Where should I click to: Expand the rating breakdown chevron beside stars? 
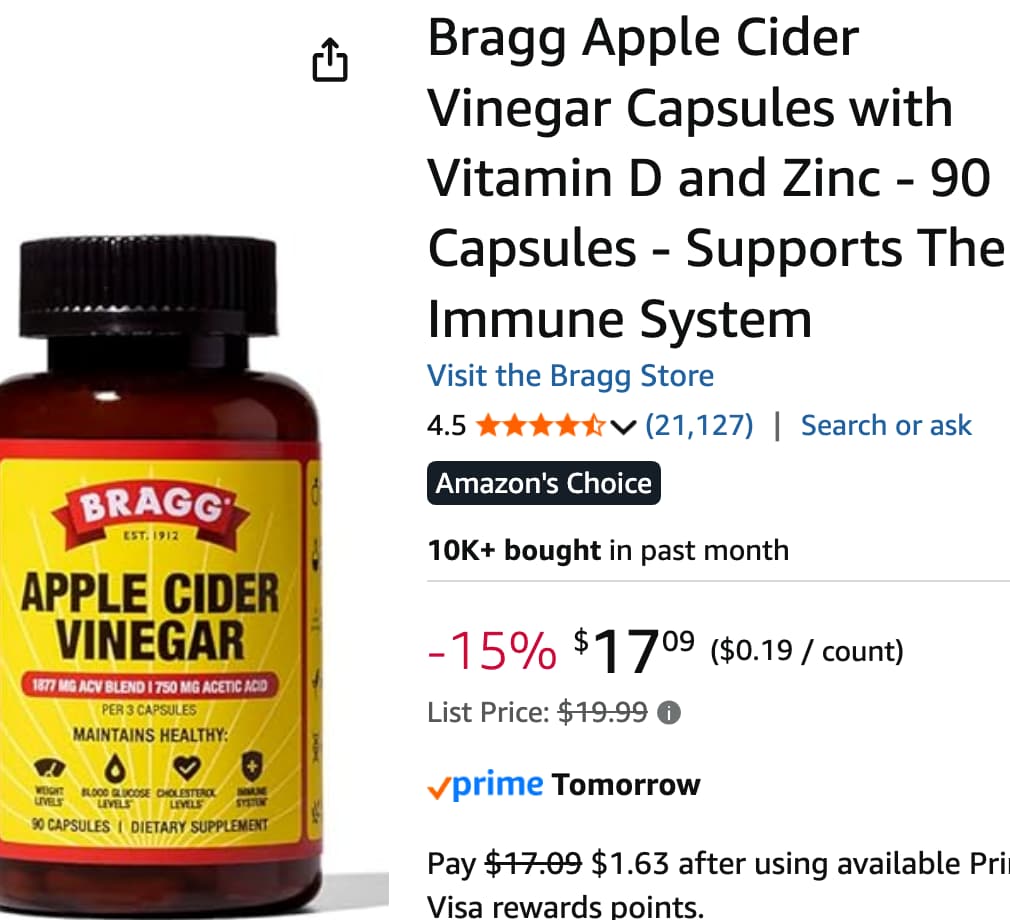coord(623,426)
